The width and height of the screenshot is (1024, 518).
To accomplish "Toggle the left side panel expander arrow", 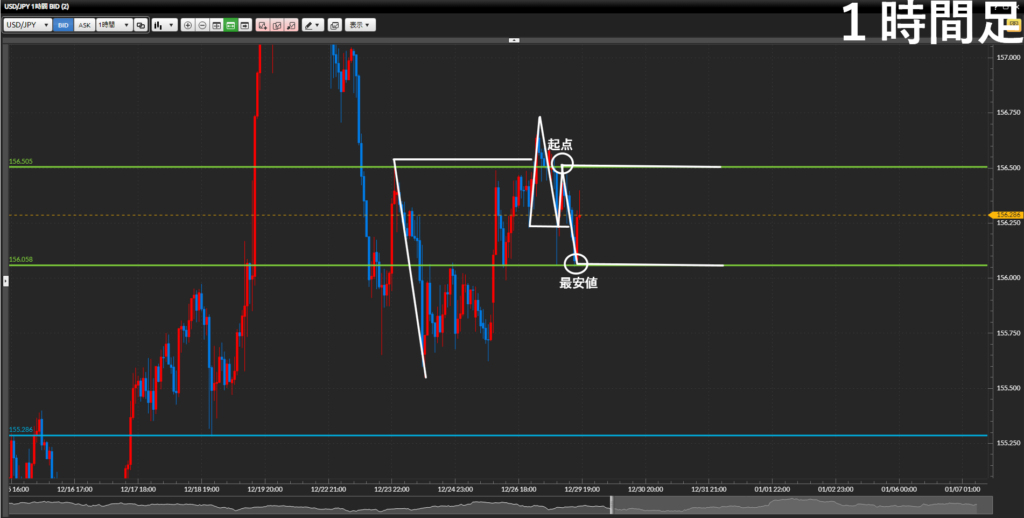I will tap(5, 281).
